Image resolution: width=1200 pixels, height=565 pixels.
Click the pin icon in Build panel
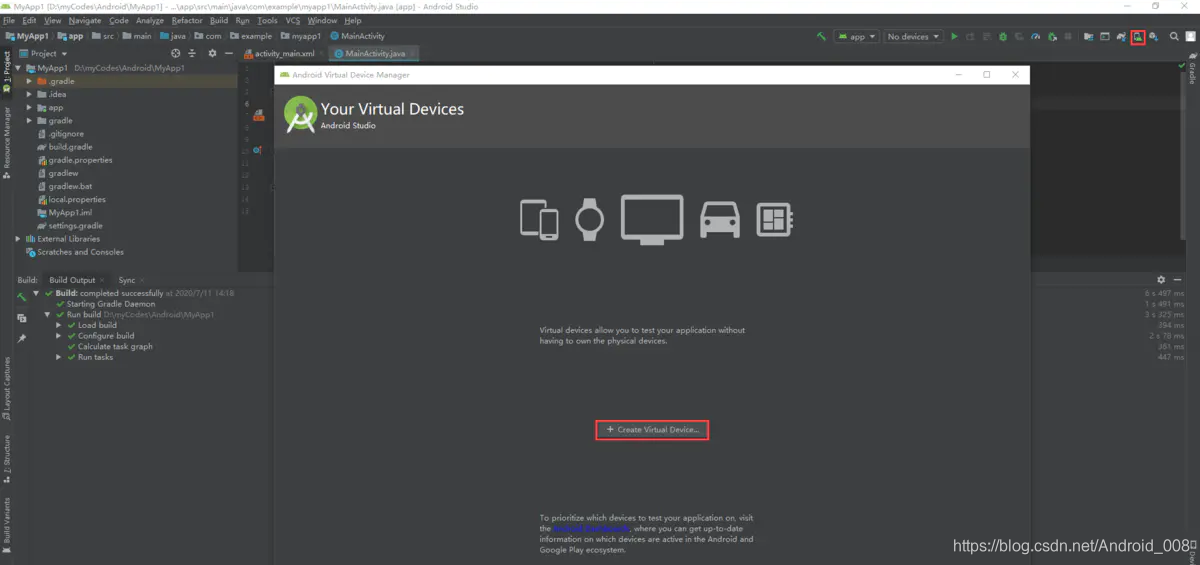(x=22, y=338)
